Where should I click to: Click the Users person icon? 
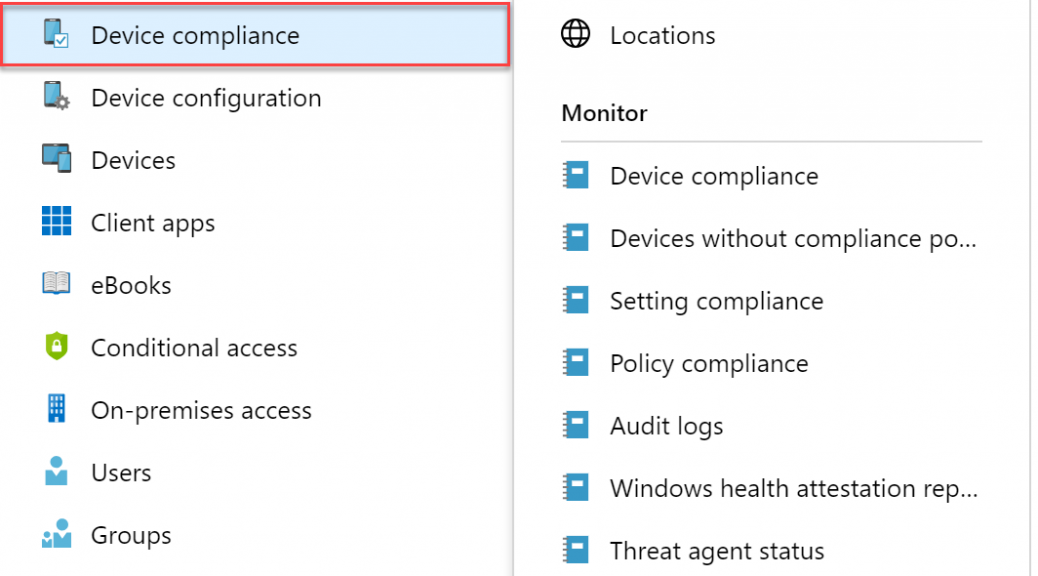tap(56, 471)
